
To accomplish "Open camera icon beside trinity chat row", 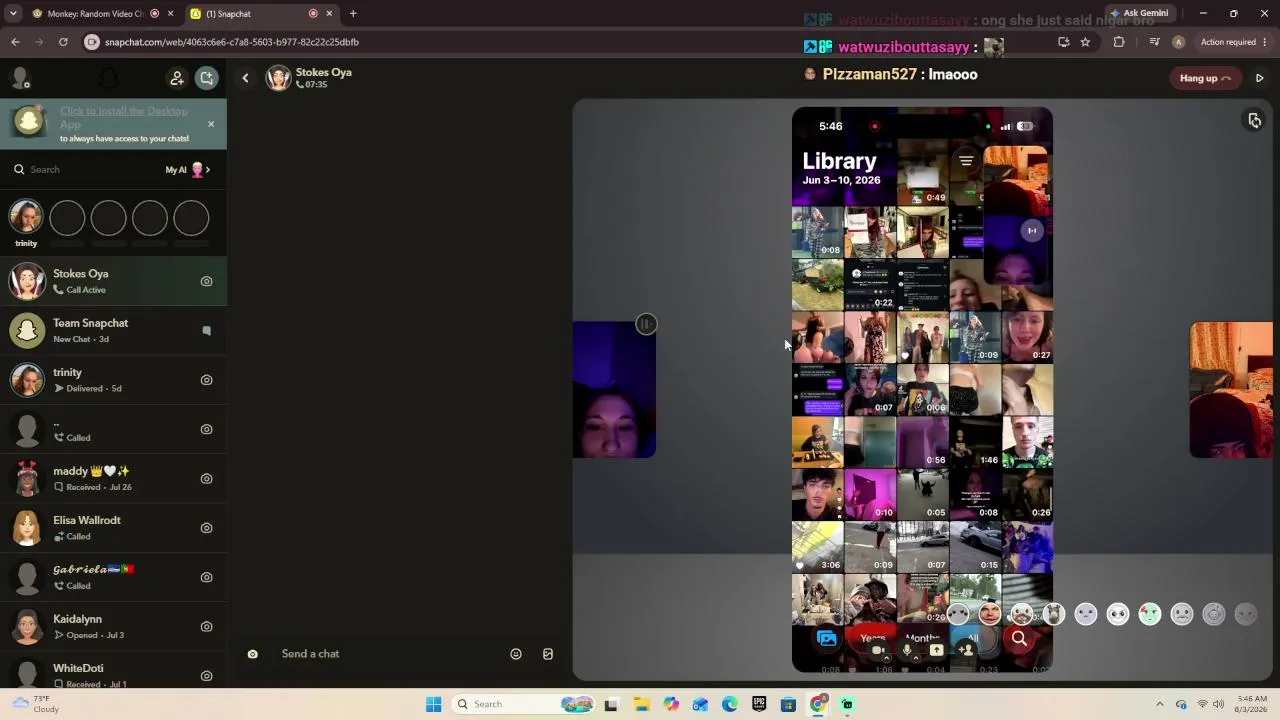I will 207,380.
